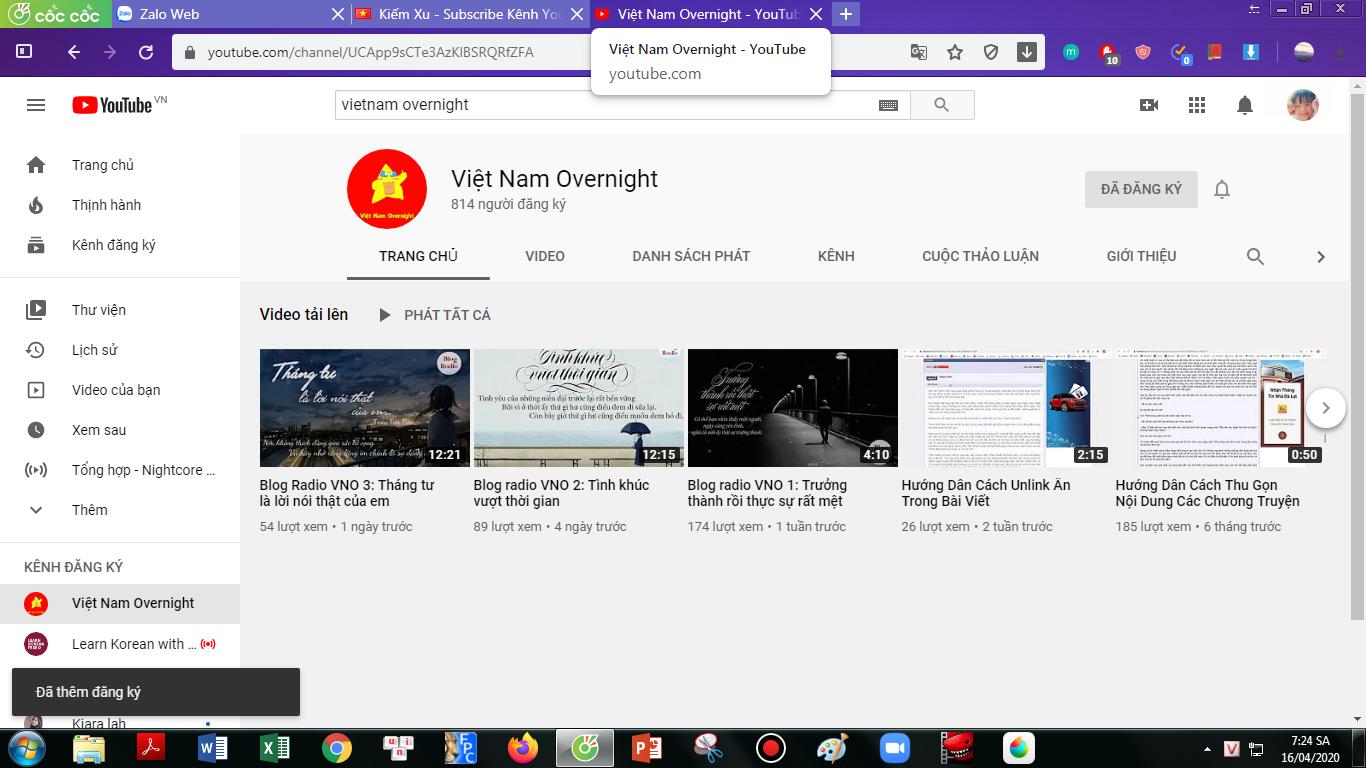Switch to Kiếm Xu browser tab

(469, 14)
